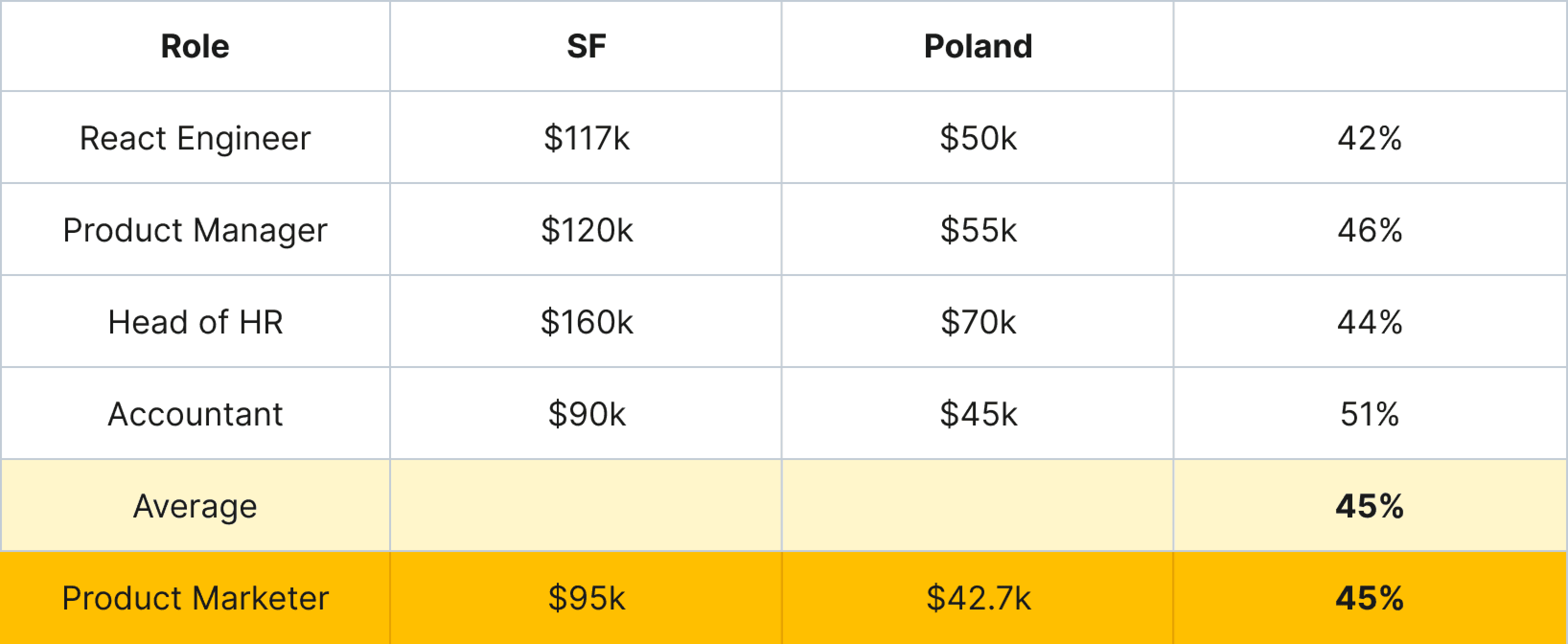Select the Product Manager row label
The width and height of the screenshot is (1568, 644).
point(196,230)
